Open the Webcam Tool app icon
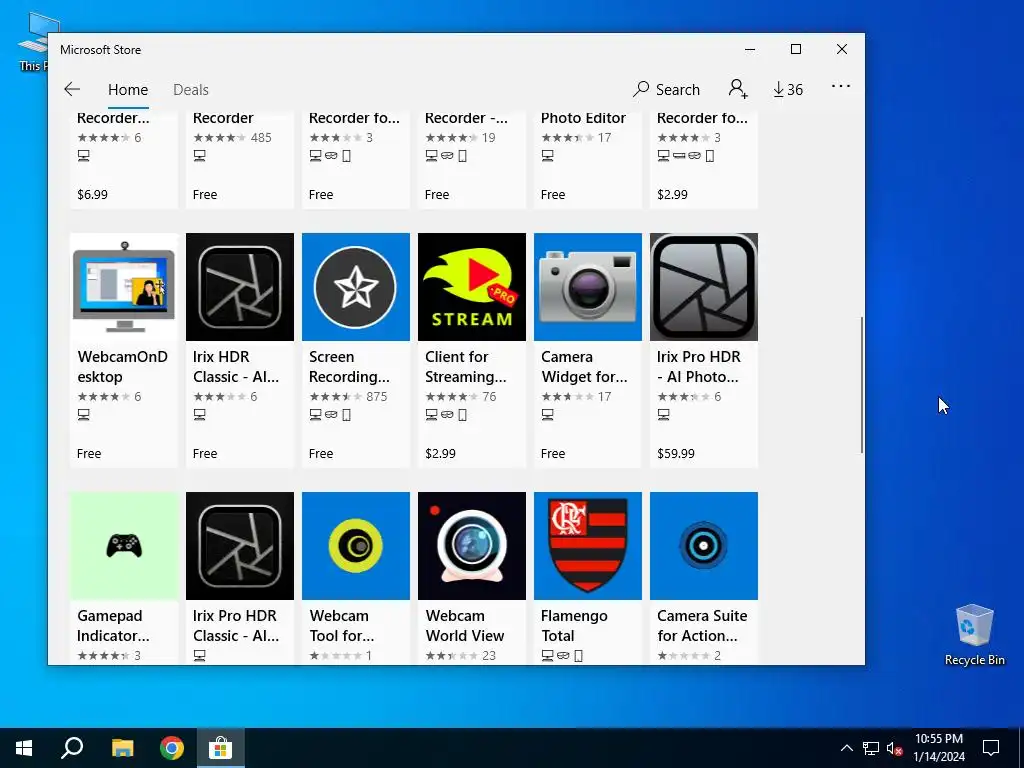Viewport: 1024px width, 768px height. tap(356, 546)
